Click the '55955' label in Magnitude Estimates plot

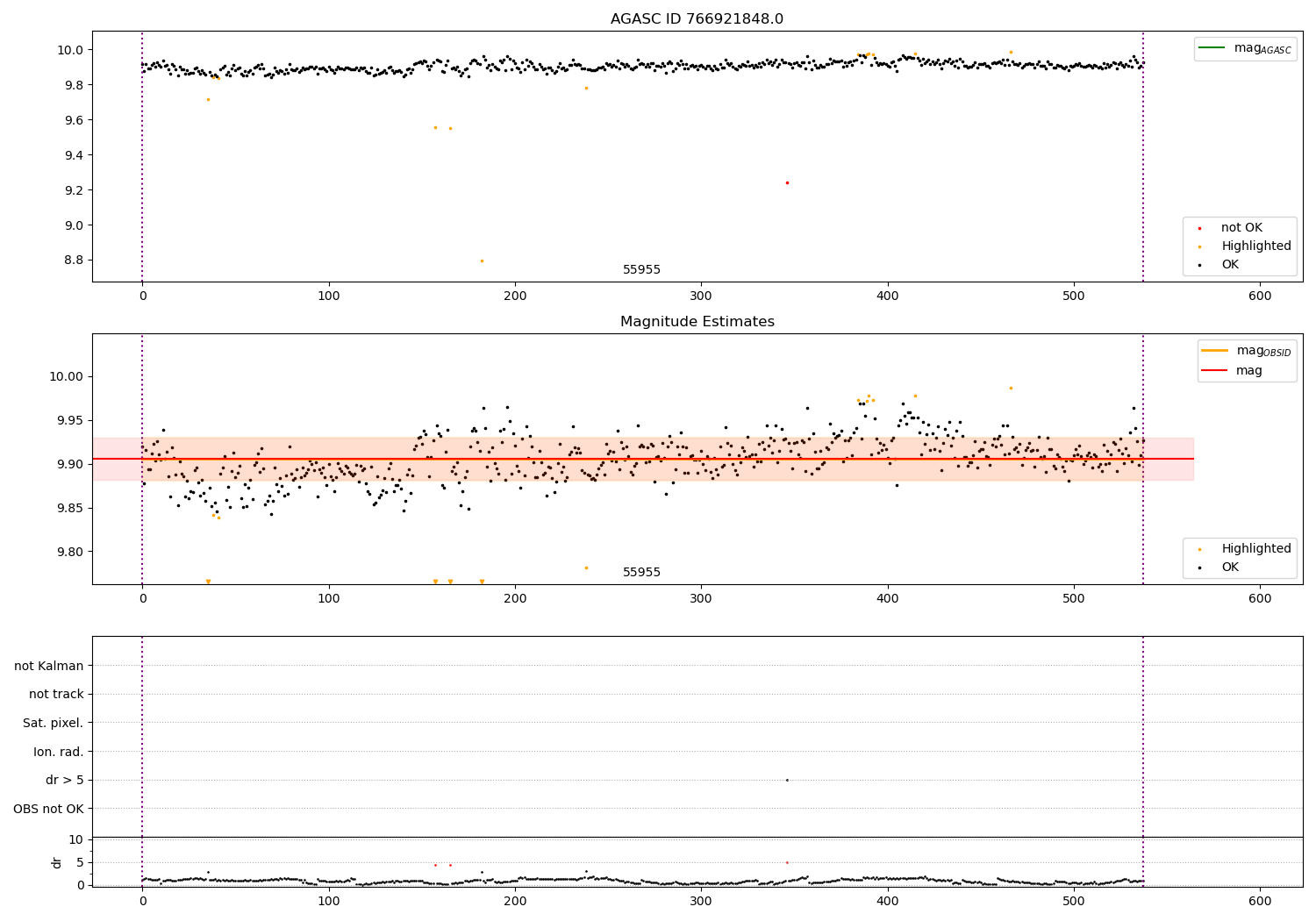point(641,573)
